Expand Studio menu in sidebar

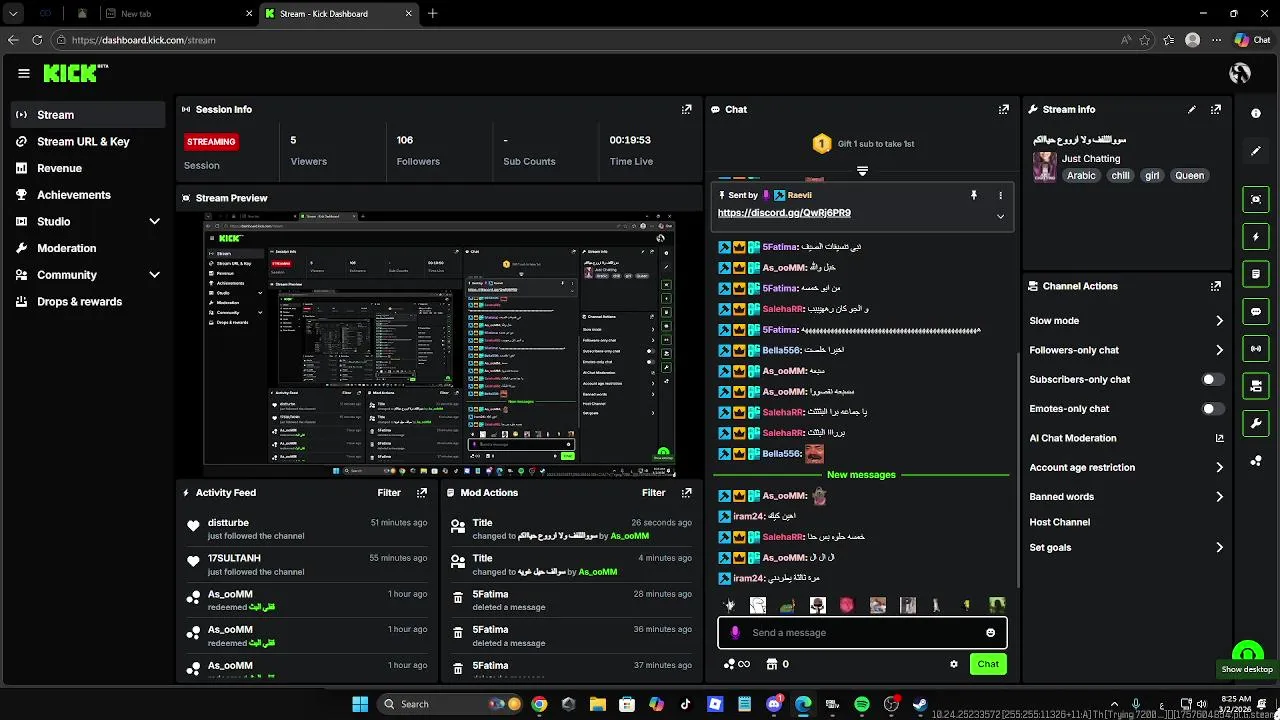[154, 222]
